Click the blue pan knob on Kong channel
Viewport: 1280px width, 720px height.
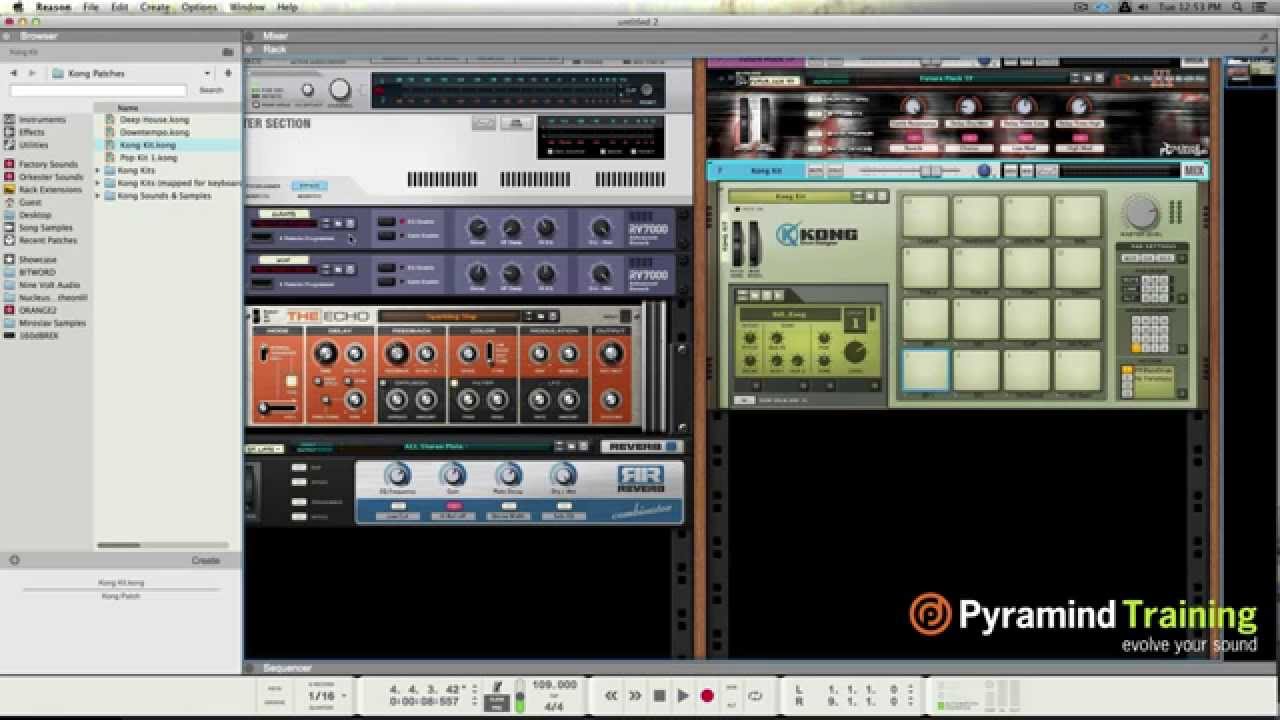[x=984, y=171]
